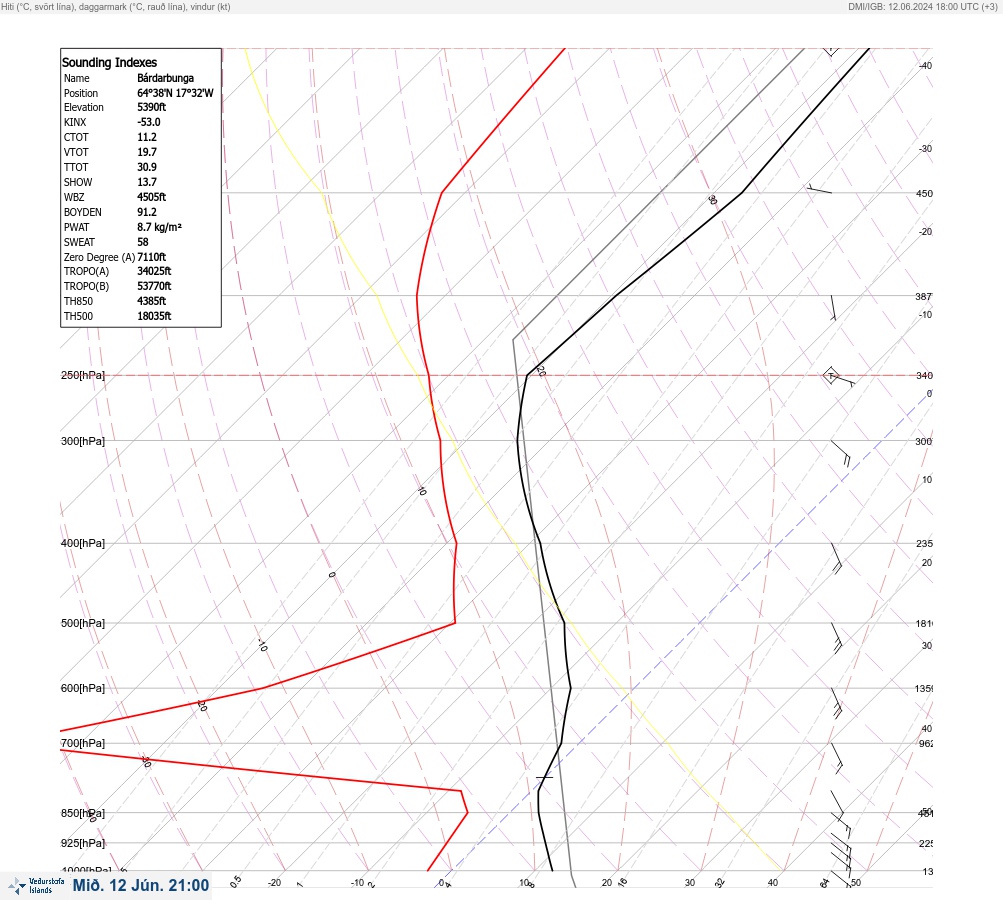Click the '400[hPa]' pressure label
This screenshot has height=900, width=1003.
pyautogui.click(x=83, y=543)
